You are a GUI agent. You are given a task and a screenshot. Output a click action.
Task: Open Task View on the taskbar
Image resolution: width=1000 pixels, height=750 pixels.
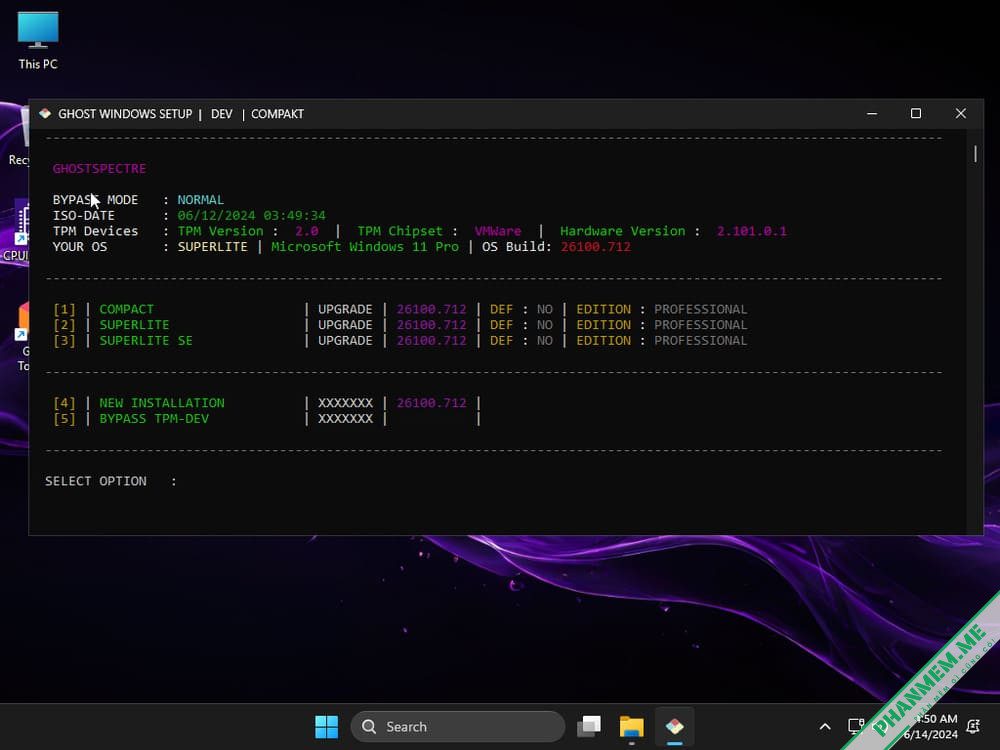tap(589, 726)
